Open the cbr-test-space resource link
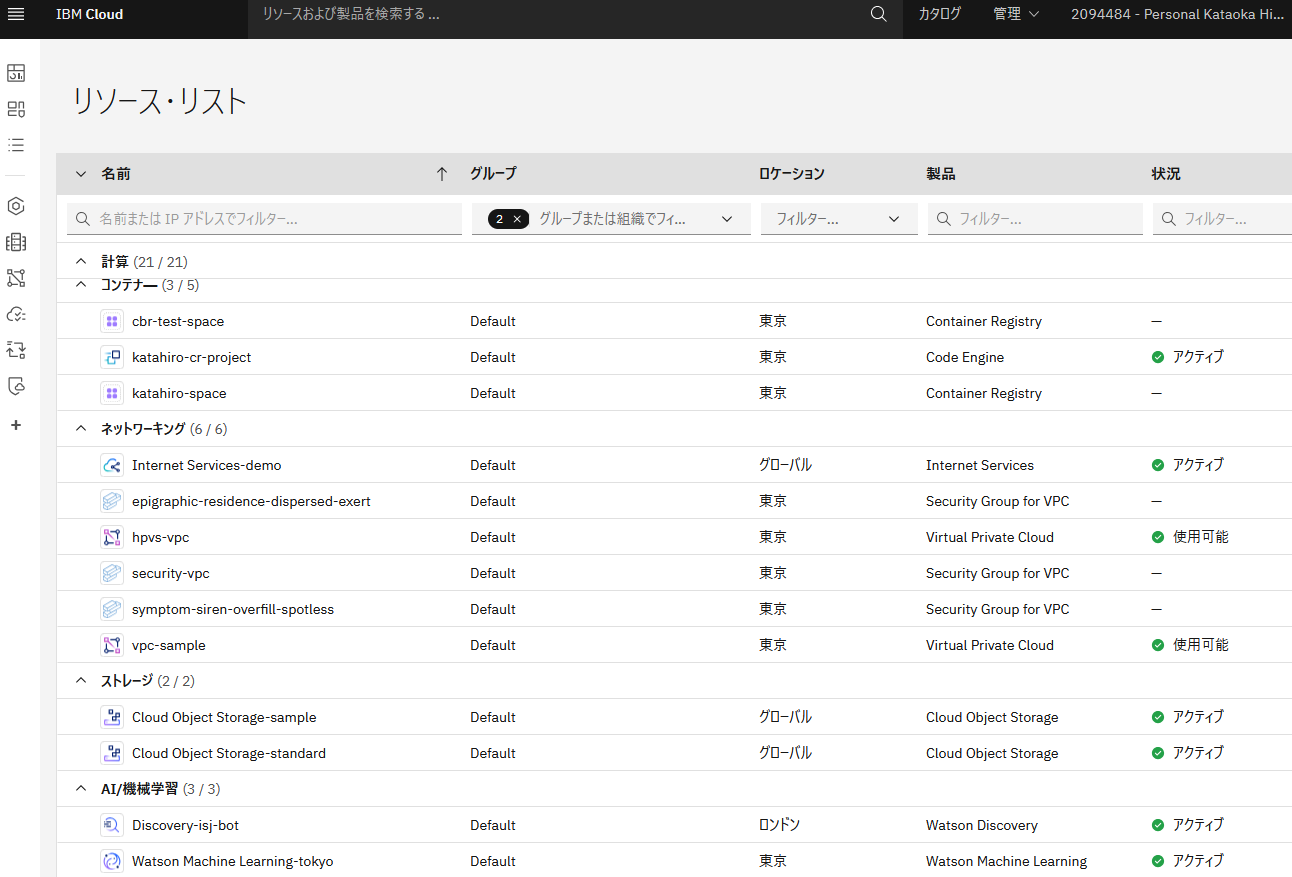The image size is (1292, 877). point(178,321)
